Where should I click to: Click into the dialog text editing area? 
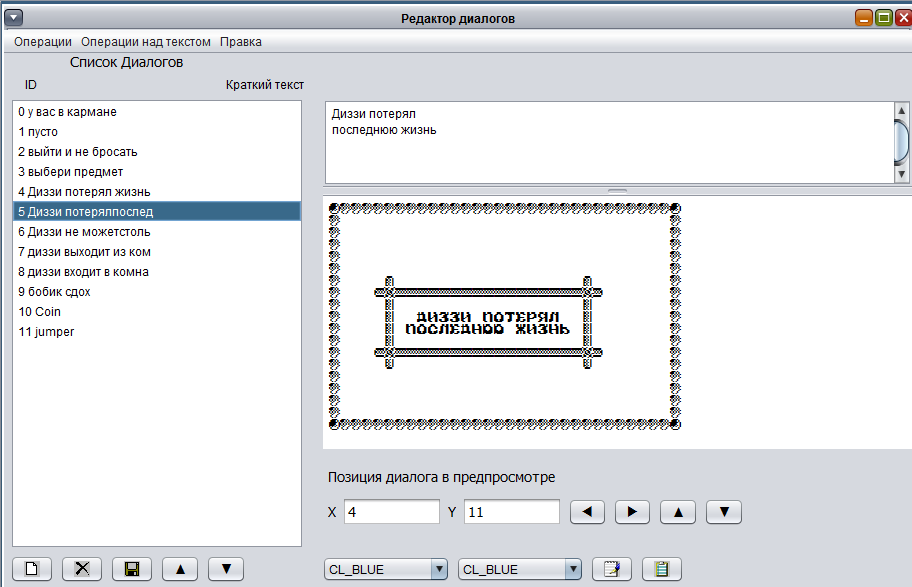click(x=609, y=143)
